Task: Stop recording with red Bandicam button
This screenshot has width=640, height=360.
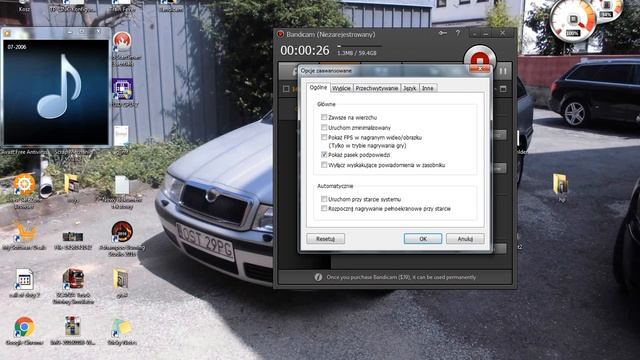Action: [480, 60]
